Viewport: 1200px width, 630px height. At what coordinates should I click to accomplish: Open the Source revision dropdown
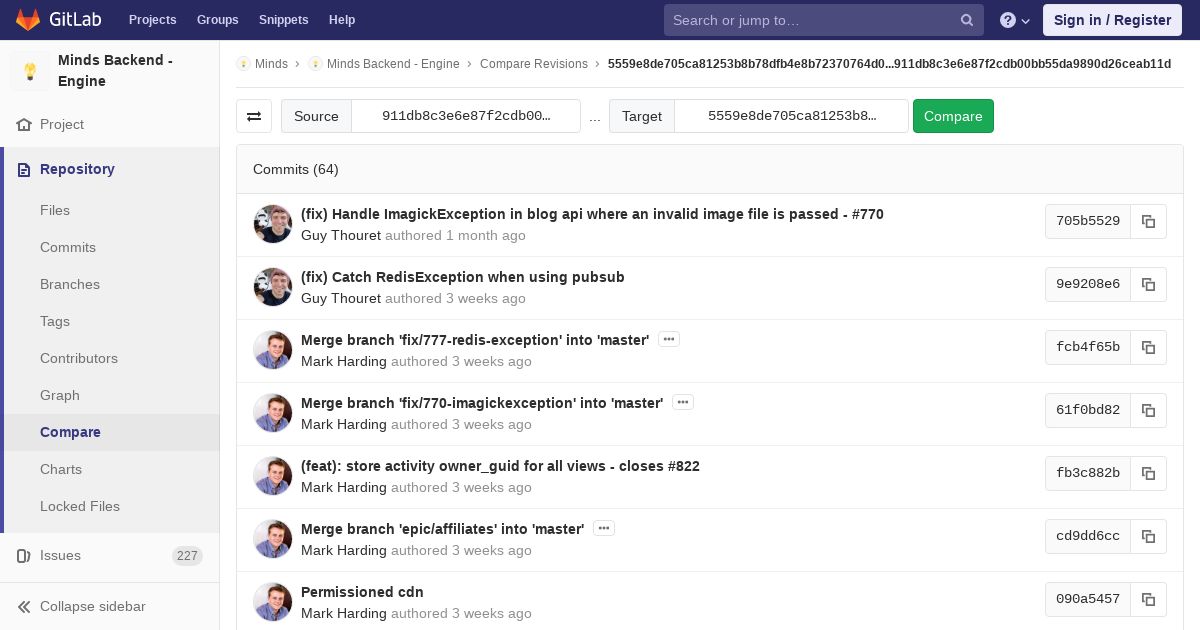[x=466, y=116]
